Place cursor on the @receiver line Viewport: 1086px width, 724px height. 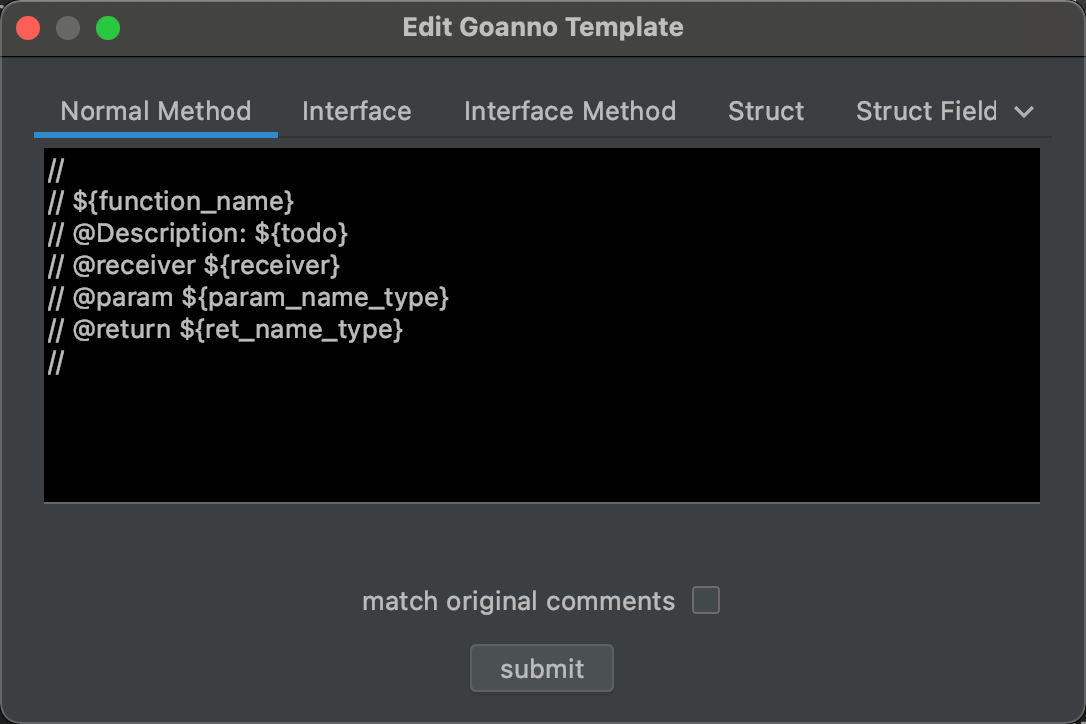[194, 265]
